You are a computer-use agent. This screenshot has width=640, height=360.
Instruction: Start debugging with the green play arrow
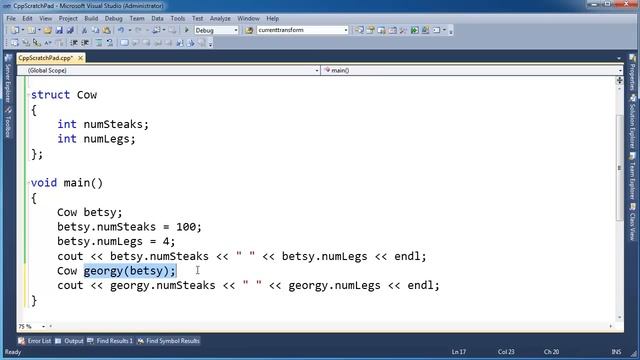pyautogui.click(x=187, y=30)
